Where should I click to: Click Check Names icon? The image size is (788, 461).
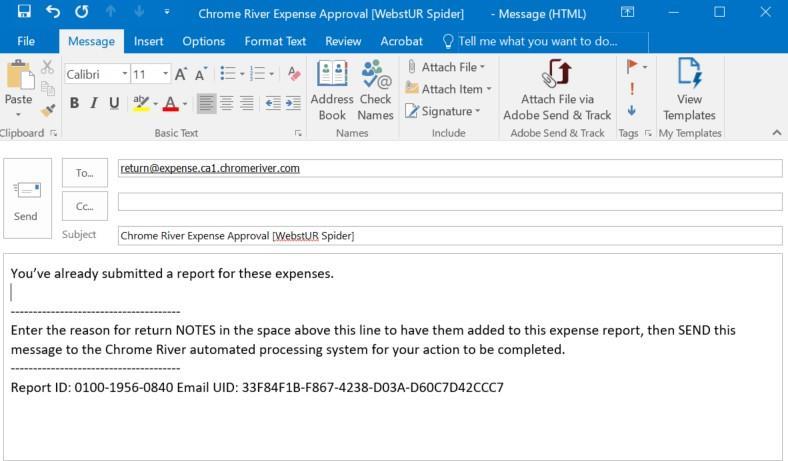(375, 90)
